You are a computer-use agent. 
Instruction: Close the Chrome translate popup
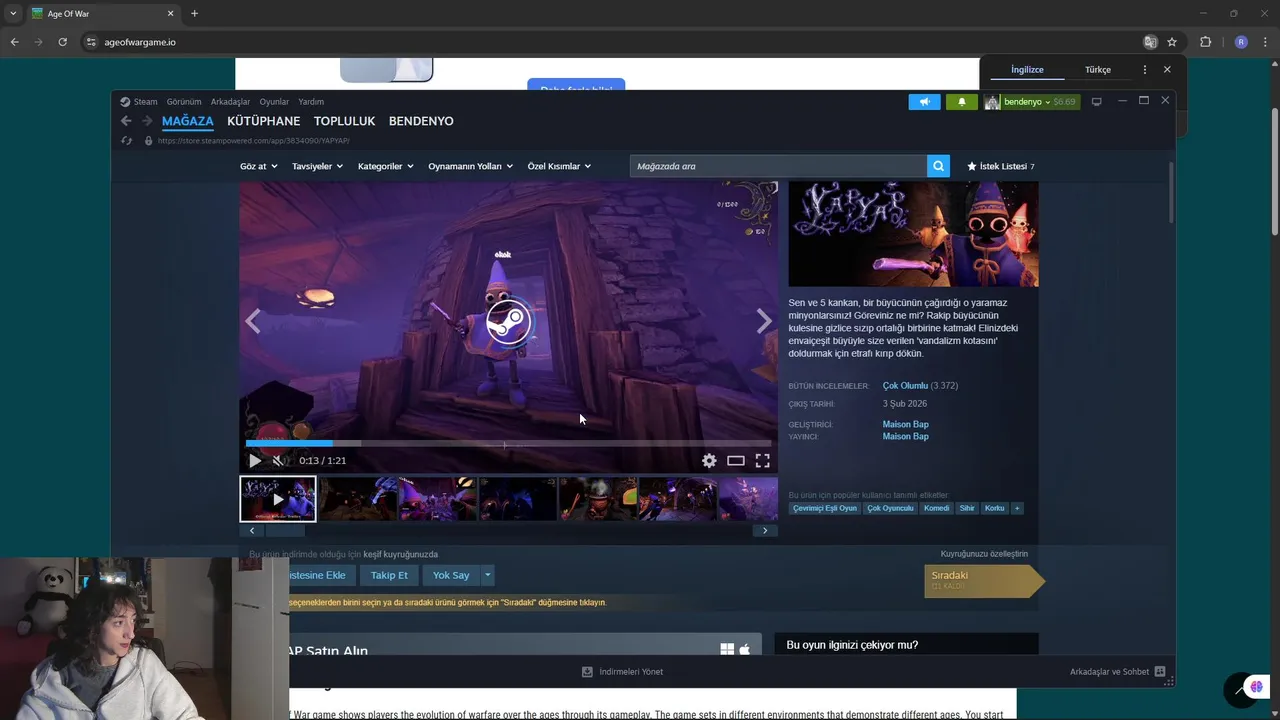tap(1167, 70)
